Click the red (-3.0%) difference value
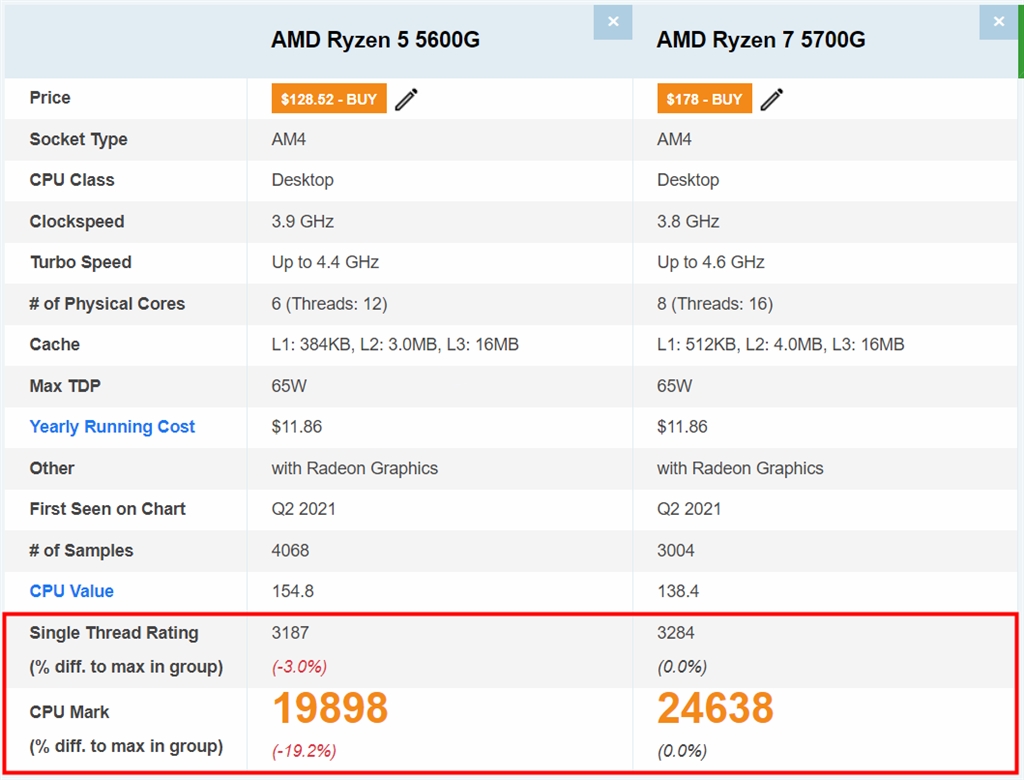The height and width of the screenshot is (780, 1024). tap(299, 667)
